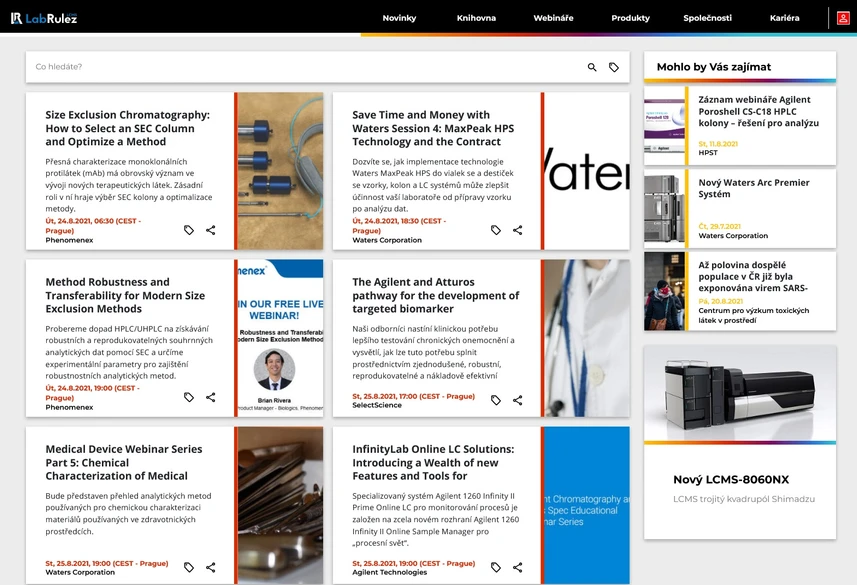
Task: Click date 'St, 25.8.2021, 17:00 (CEST - Prague)'
Action: tap(413, 396)
